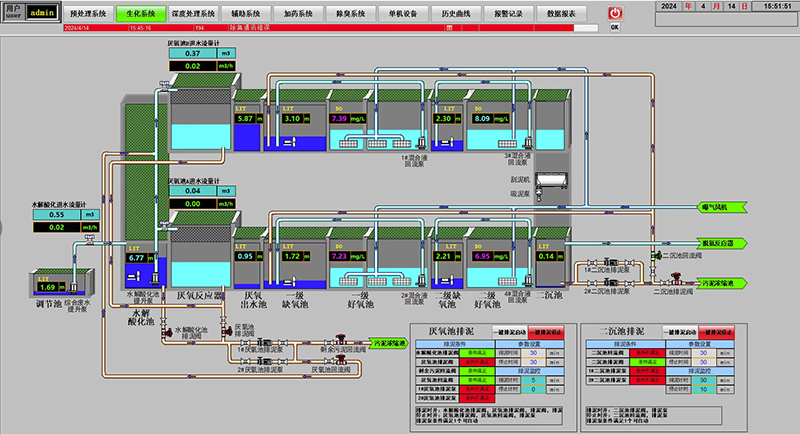Click the red power exit icon

(x=615, y=13)
